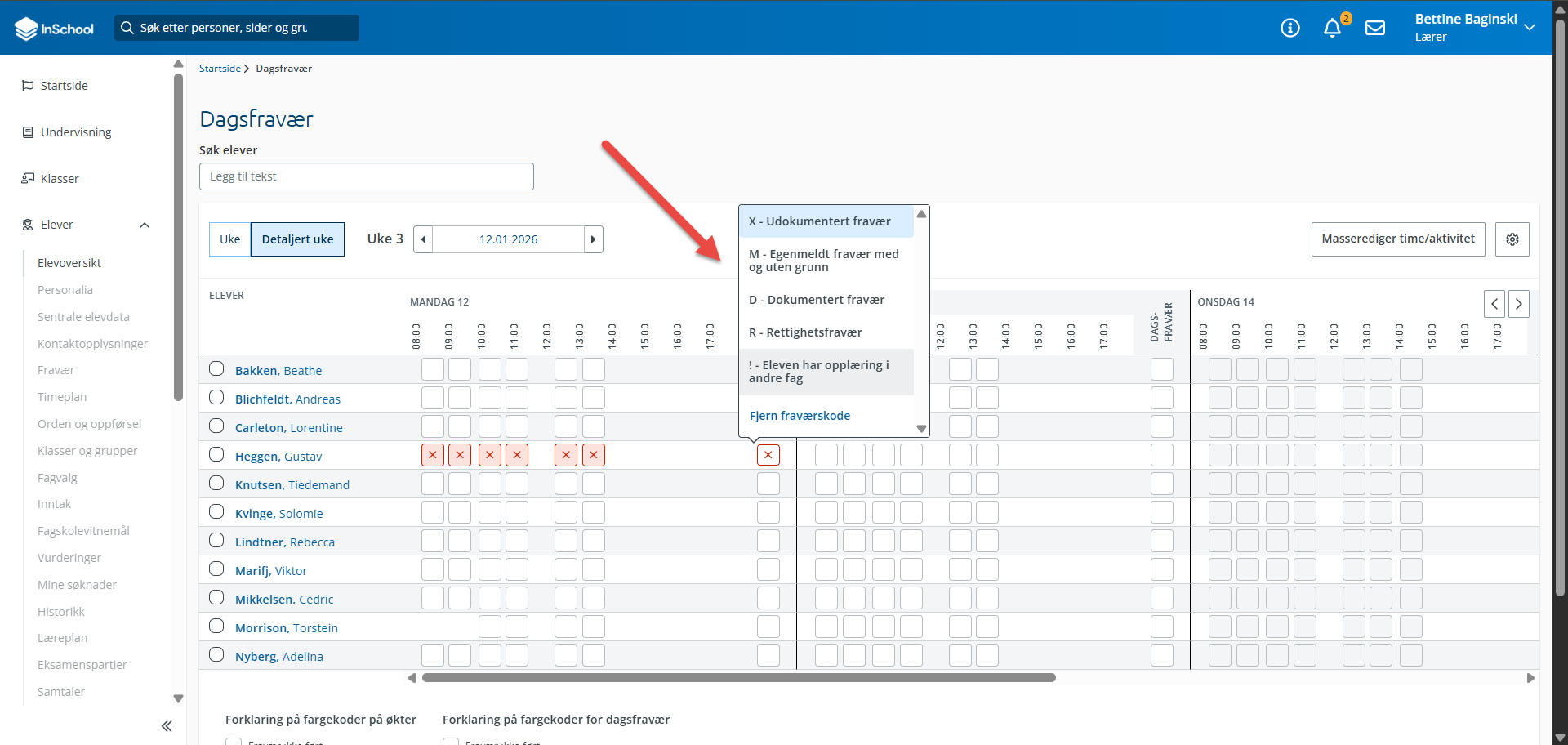Focus the global search field
Viewport: 1568px width, 745px height.
point(237,28)
